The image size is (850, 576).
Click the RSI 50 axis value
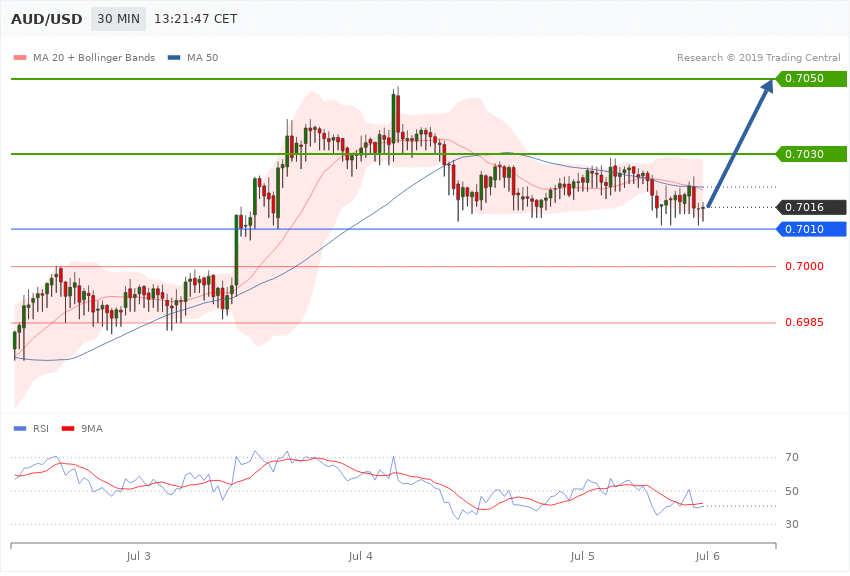click(x=791, y=491)
